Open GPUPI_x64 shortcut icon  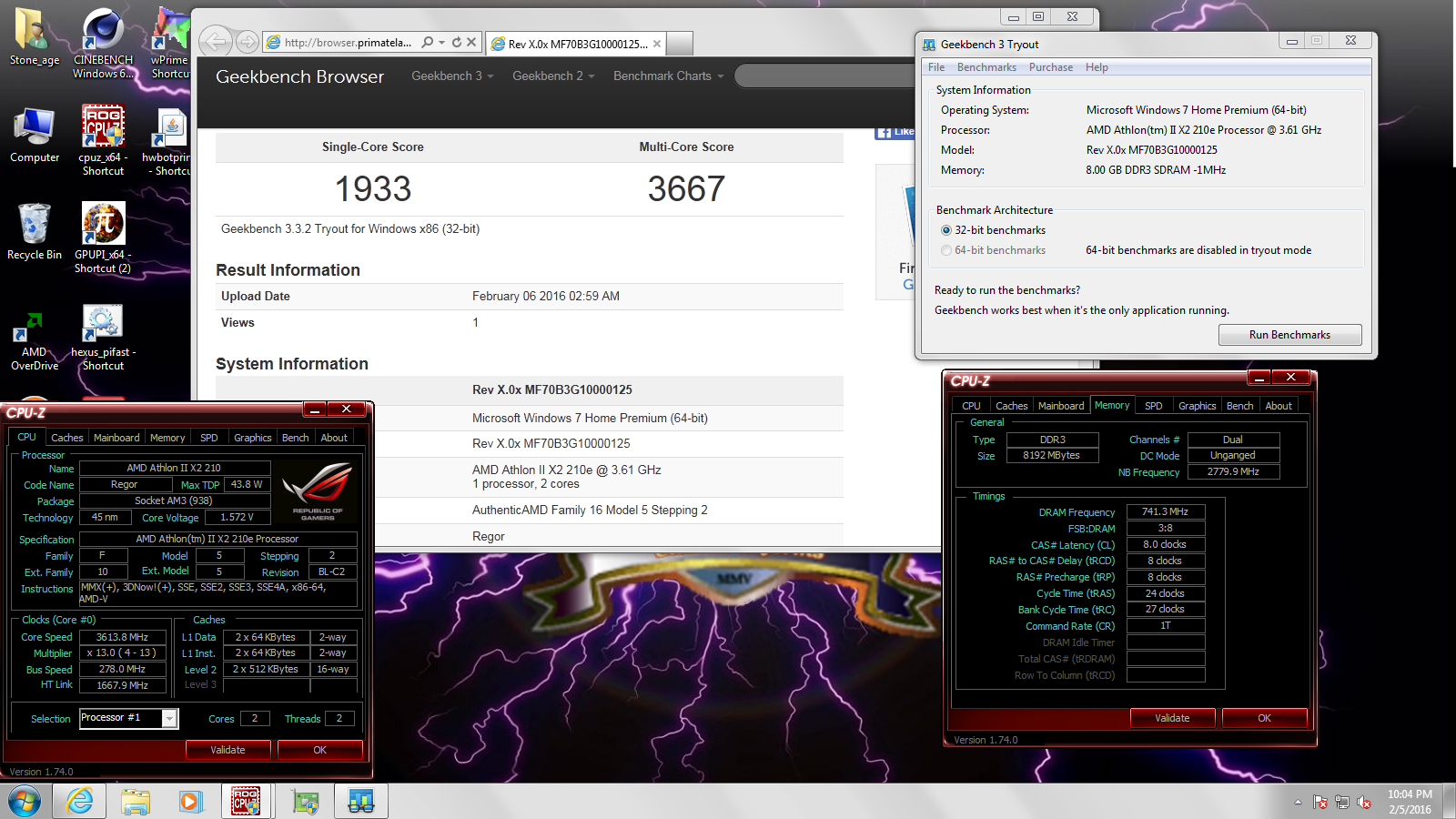pyautogui.click(x=103, y=238)
